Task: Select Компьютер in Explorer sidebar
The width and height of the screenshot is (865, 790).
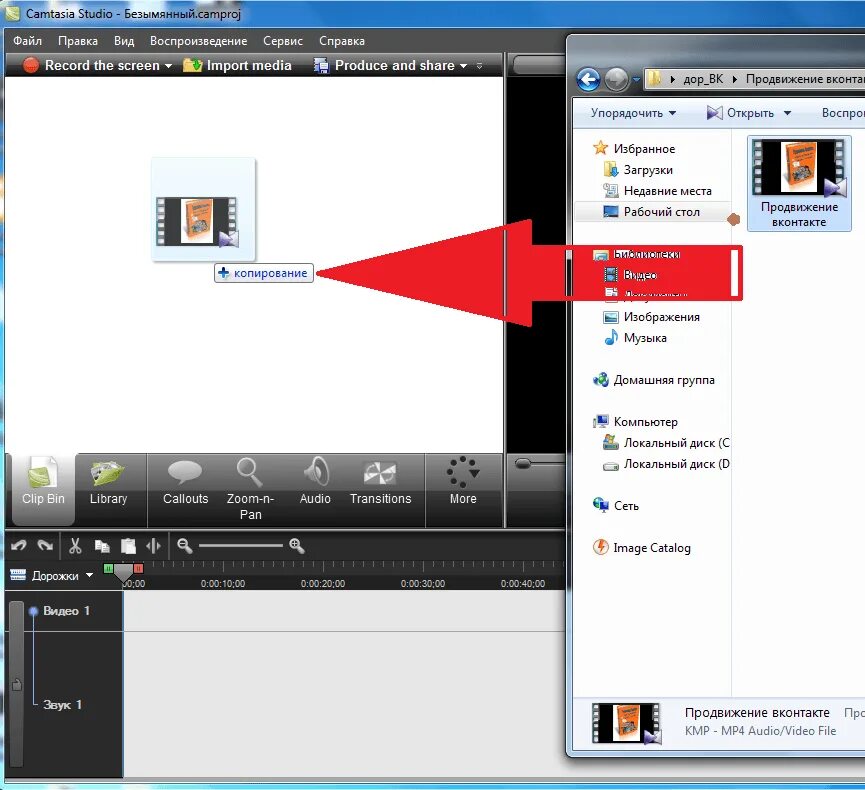Action: coord(635,421)
